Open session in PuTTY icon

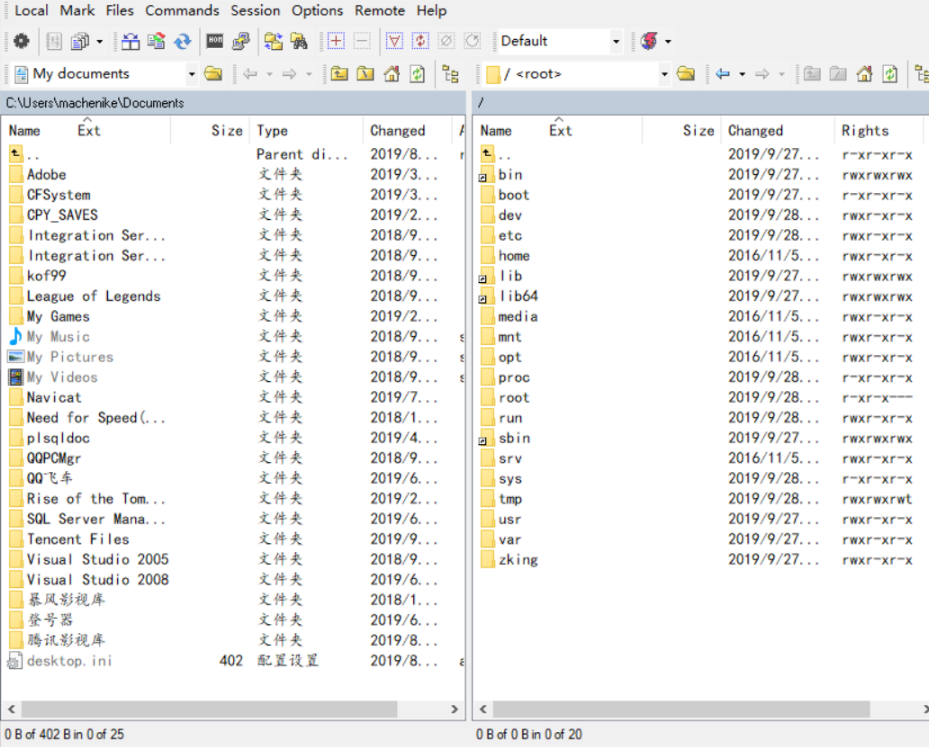(x=241, y=41)
